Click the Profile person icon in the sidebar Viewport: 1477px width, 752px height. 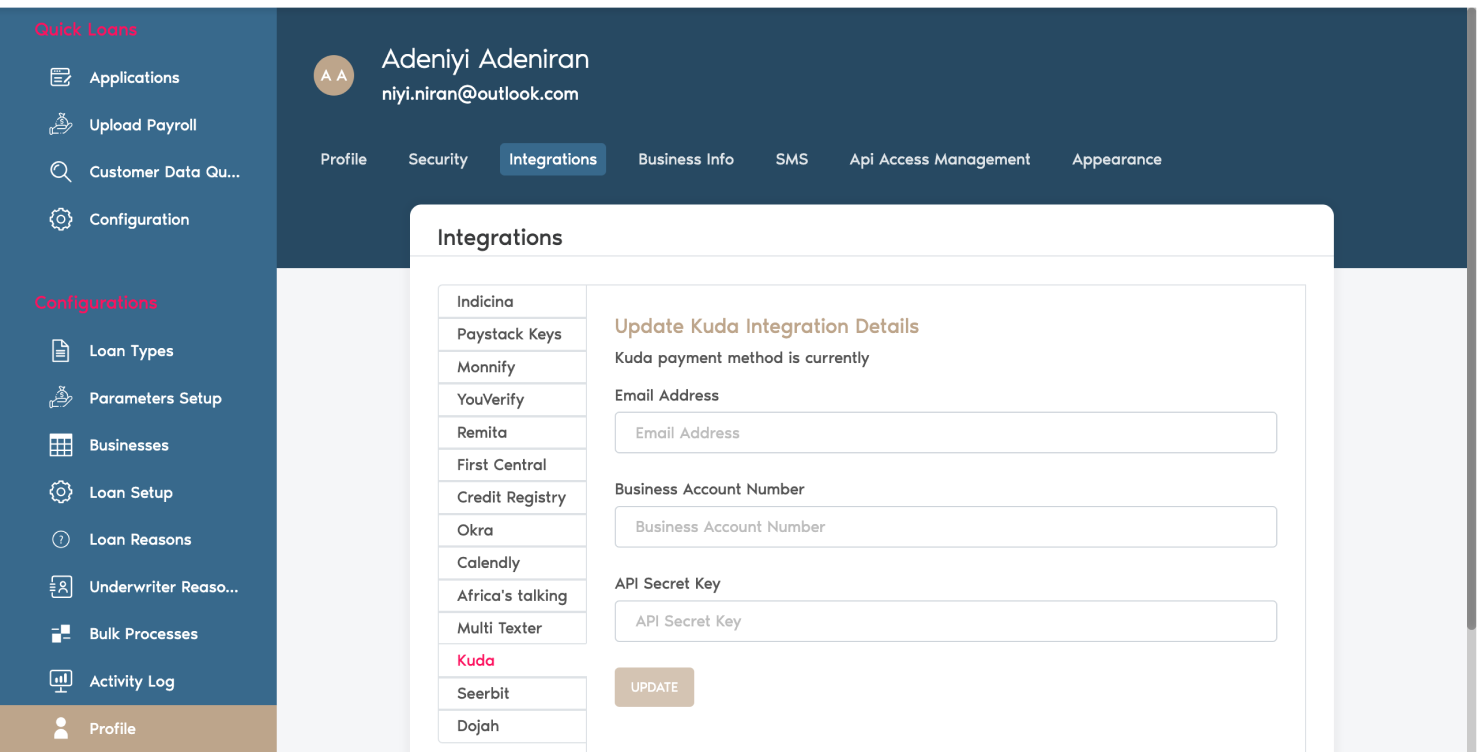pyautogui.click(x=60, y=728)
